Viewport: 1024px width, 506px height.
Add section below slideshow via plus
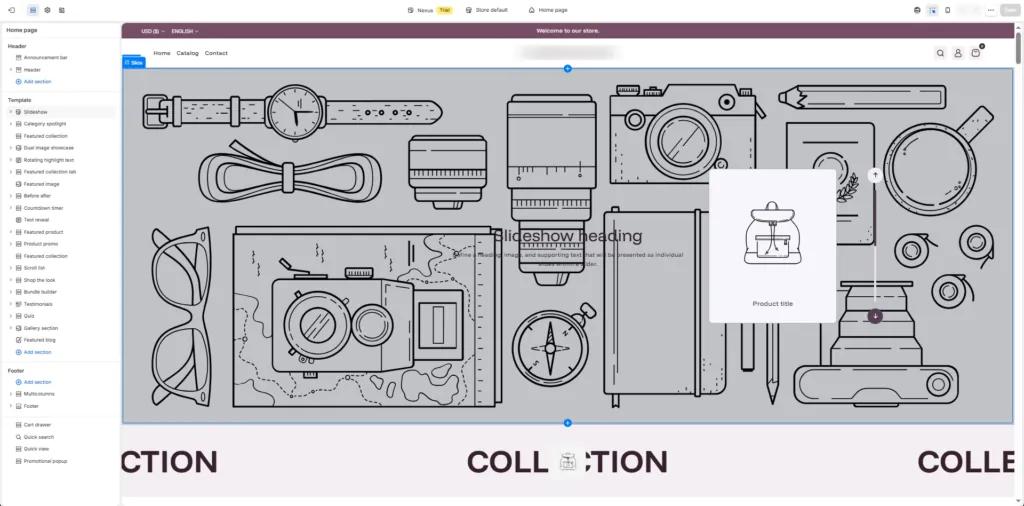(x=568, y=423)
